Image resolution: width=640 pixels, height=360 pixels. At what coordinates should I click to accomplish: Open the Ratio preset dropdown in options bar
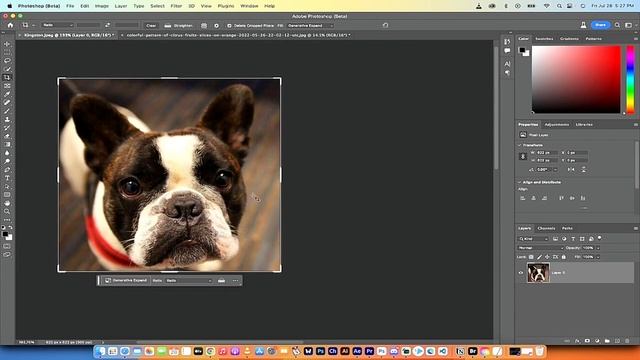pyautogui.click(x=58, y=25)
